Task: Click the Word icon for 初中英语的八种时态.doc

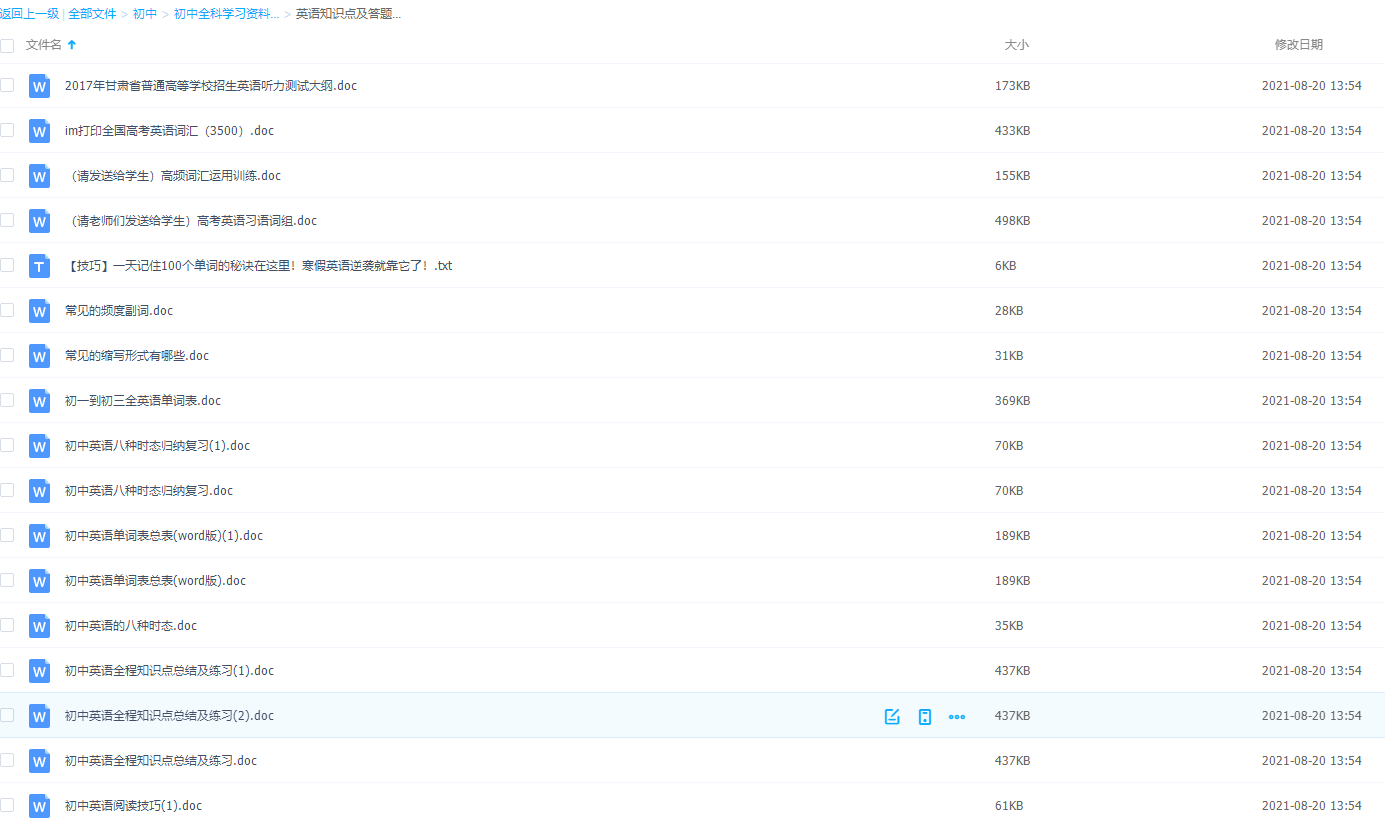Action: pyautogui.click(x=39, y=626)
